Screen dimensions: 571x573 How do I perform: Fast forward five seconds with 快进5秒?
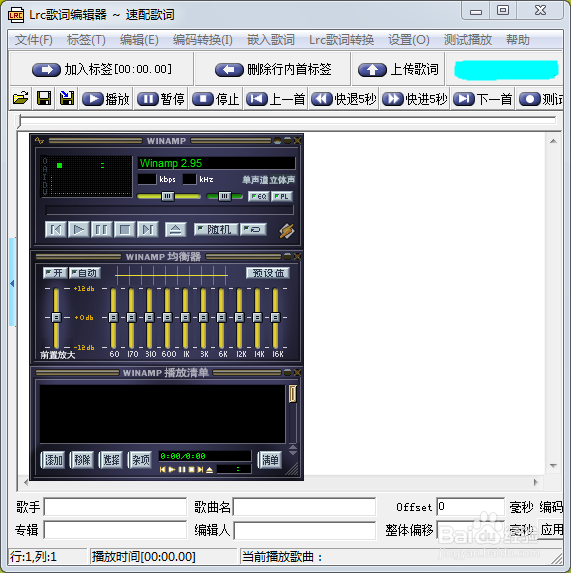(x=415, y=99)
